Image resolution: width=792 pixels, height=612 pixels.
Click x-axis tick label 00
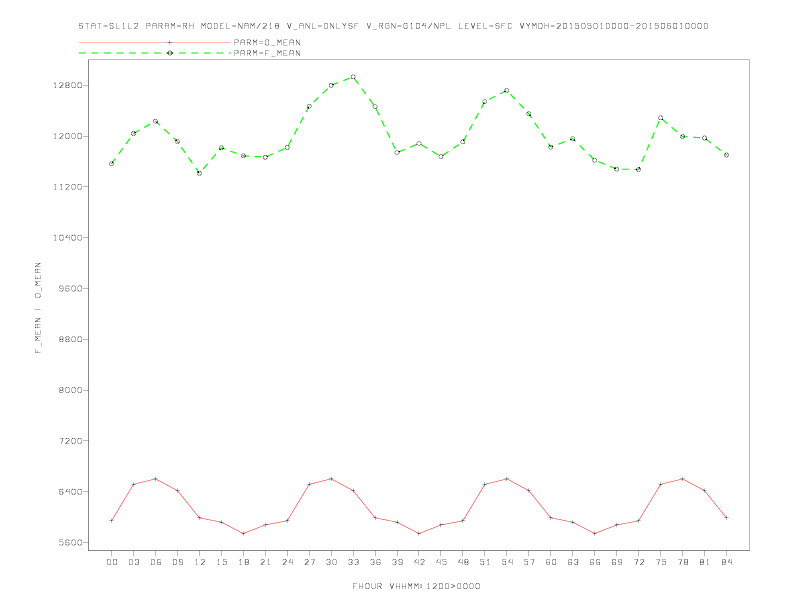pos(112,562)
